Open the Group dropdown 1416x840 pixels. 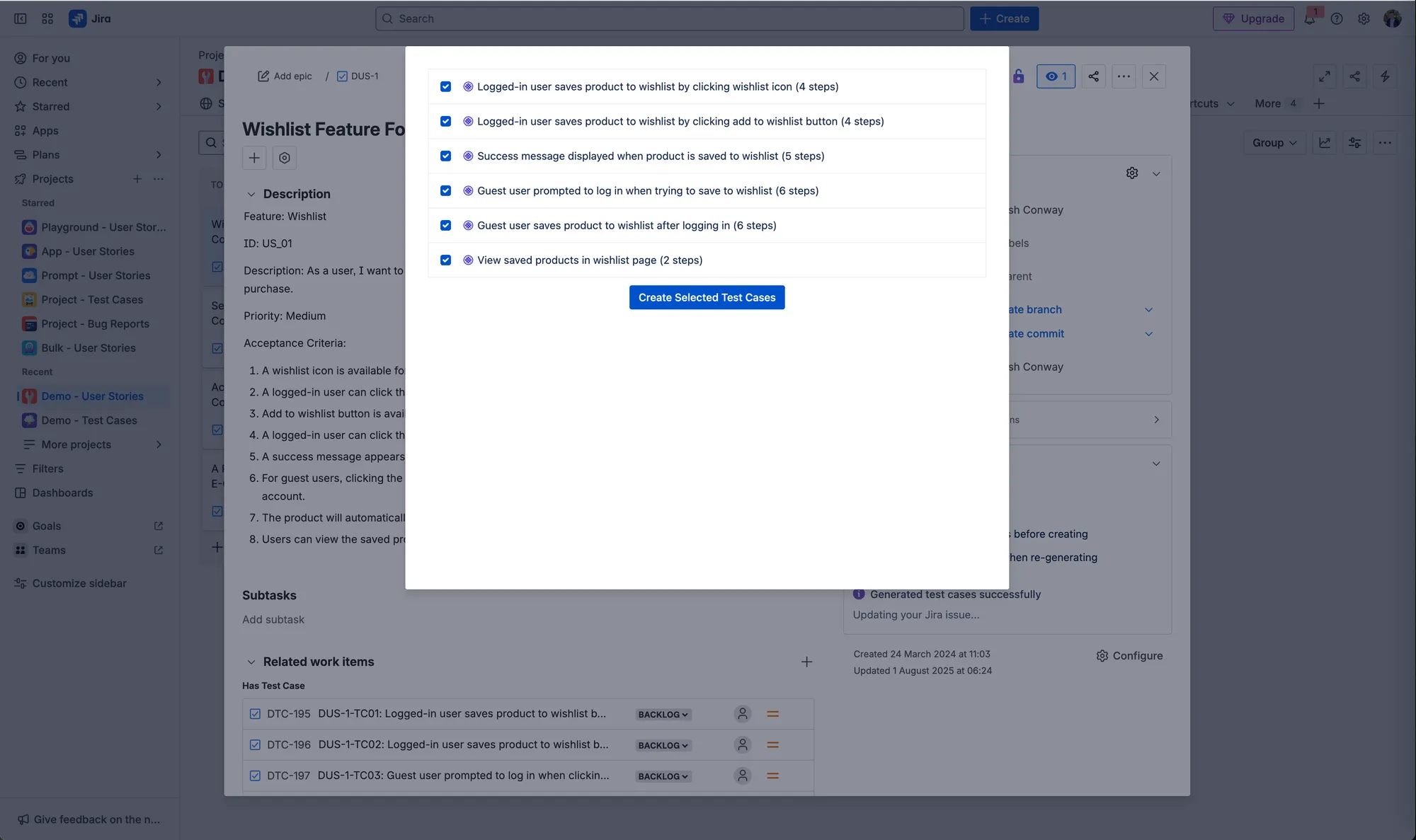pos(1274,142)
